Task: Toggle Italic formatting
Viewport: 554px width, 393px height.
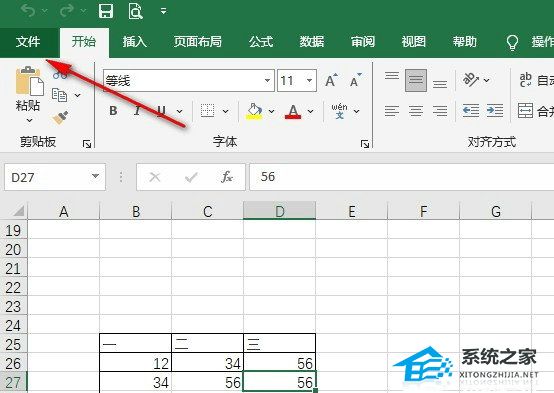Action: point(137,111)
